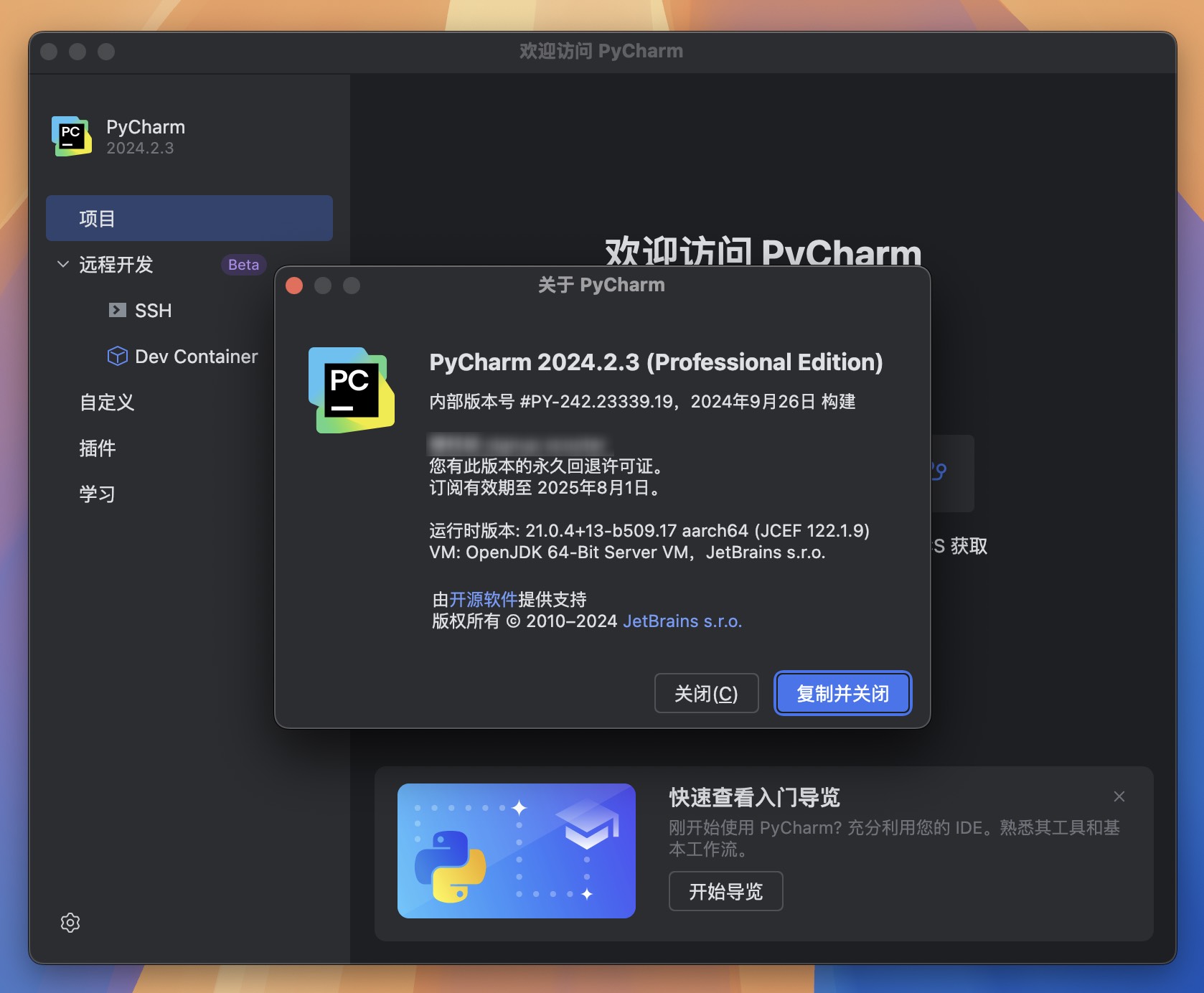Click the Dev Container cube icon
This screenshot has height=993, width=1204.
(117, 356)
